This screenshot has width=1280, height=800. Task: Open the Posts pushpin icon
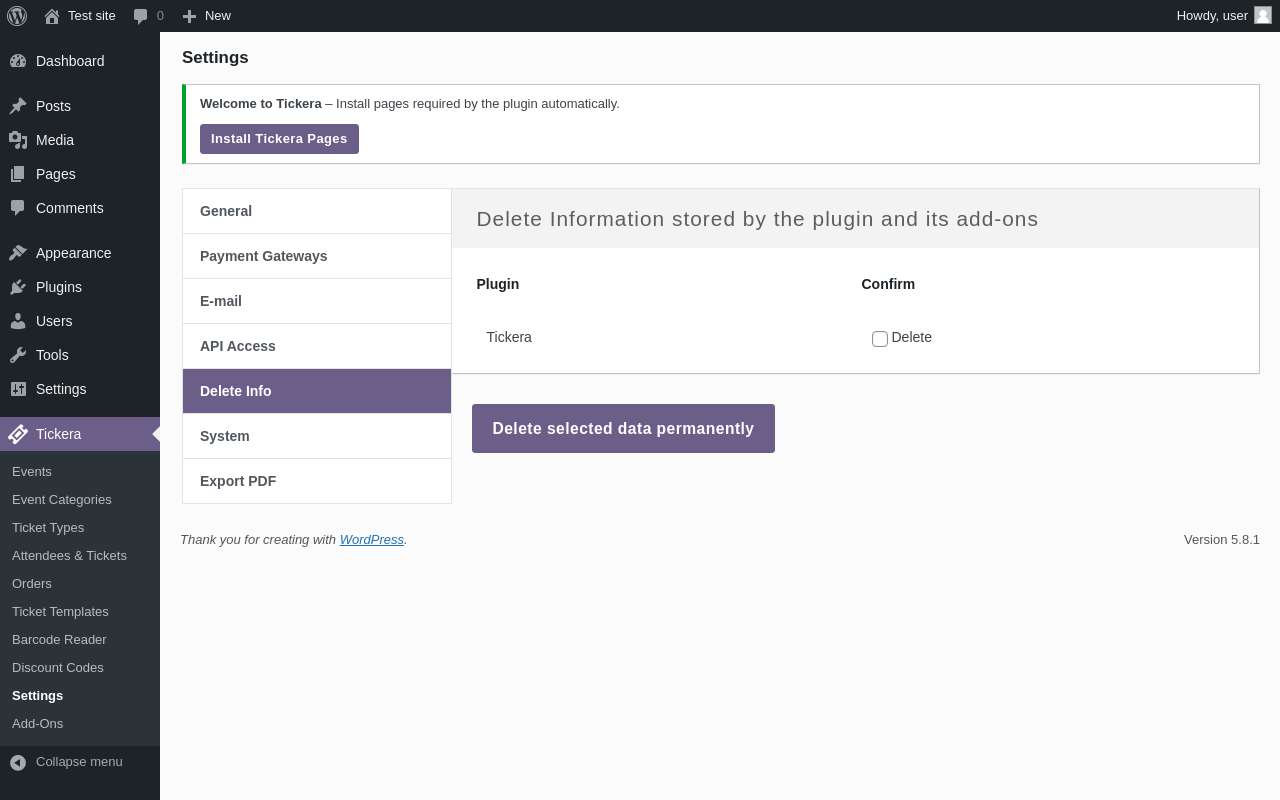pos(18,106)
